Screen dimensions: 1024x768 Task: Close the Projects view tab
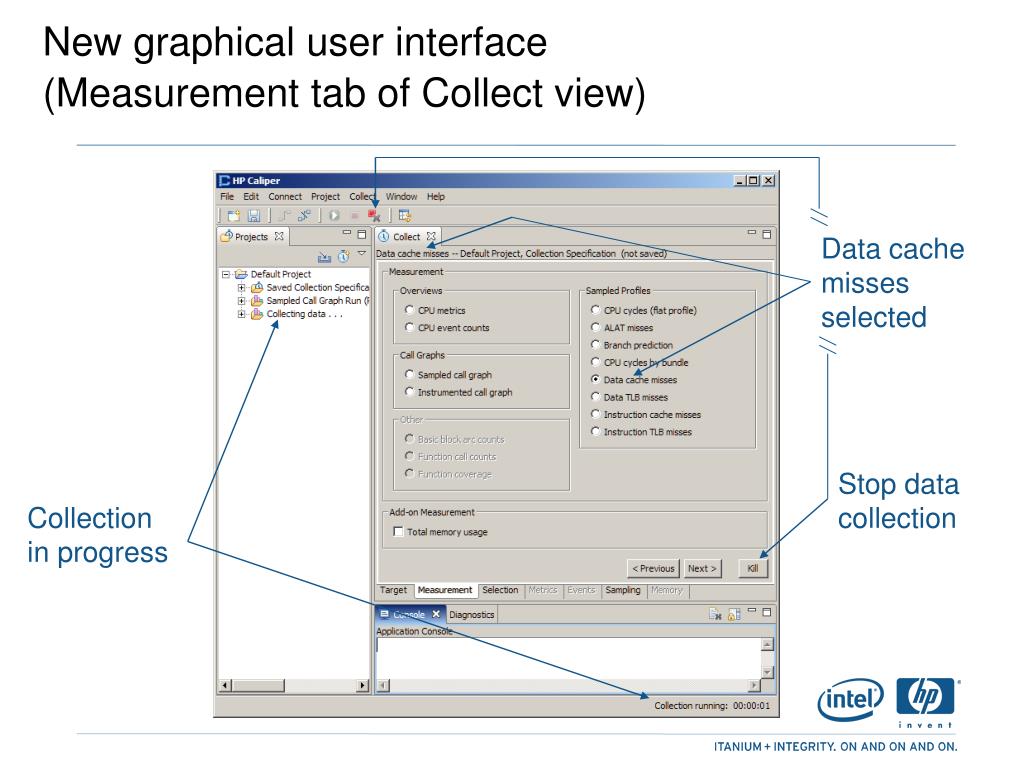pos(280,236)
